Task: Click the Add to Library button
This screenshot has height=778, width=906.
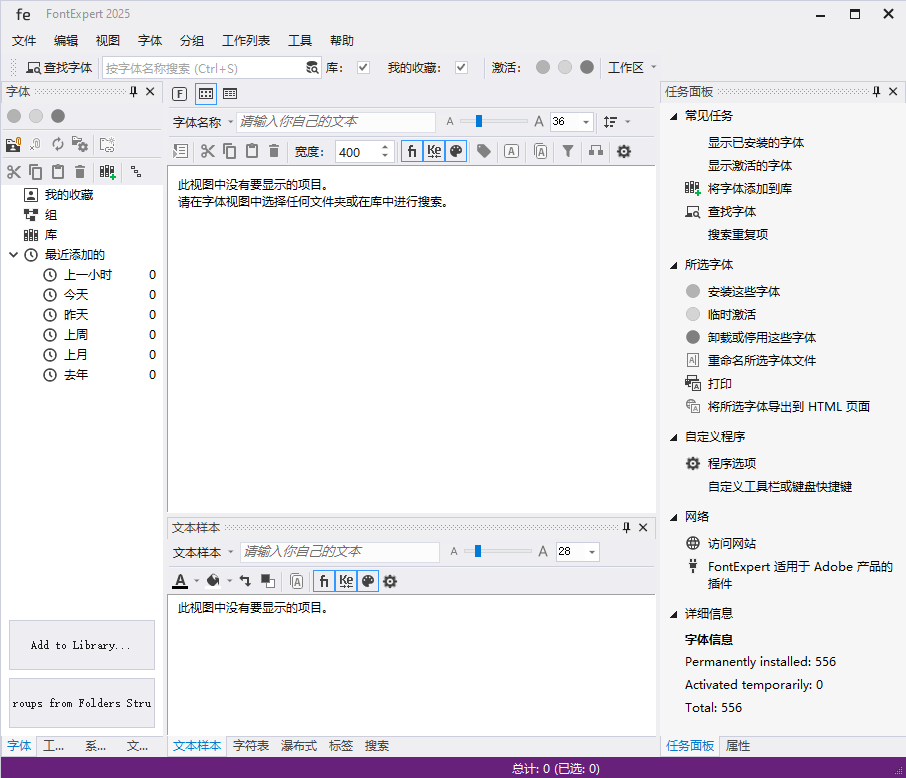Action: click(x=81, y=644)
